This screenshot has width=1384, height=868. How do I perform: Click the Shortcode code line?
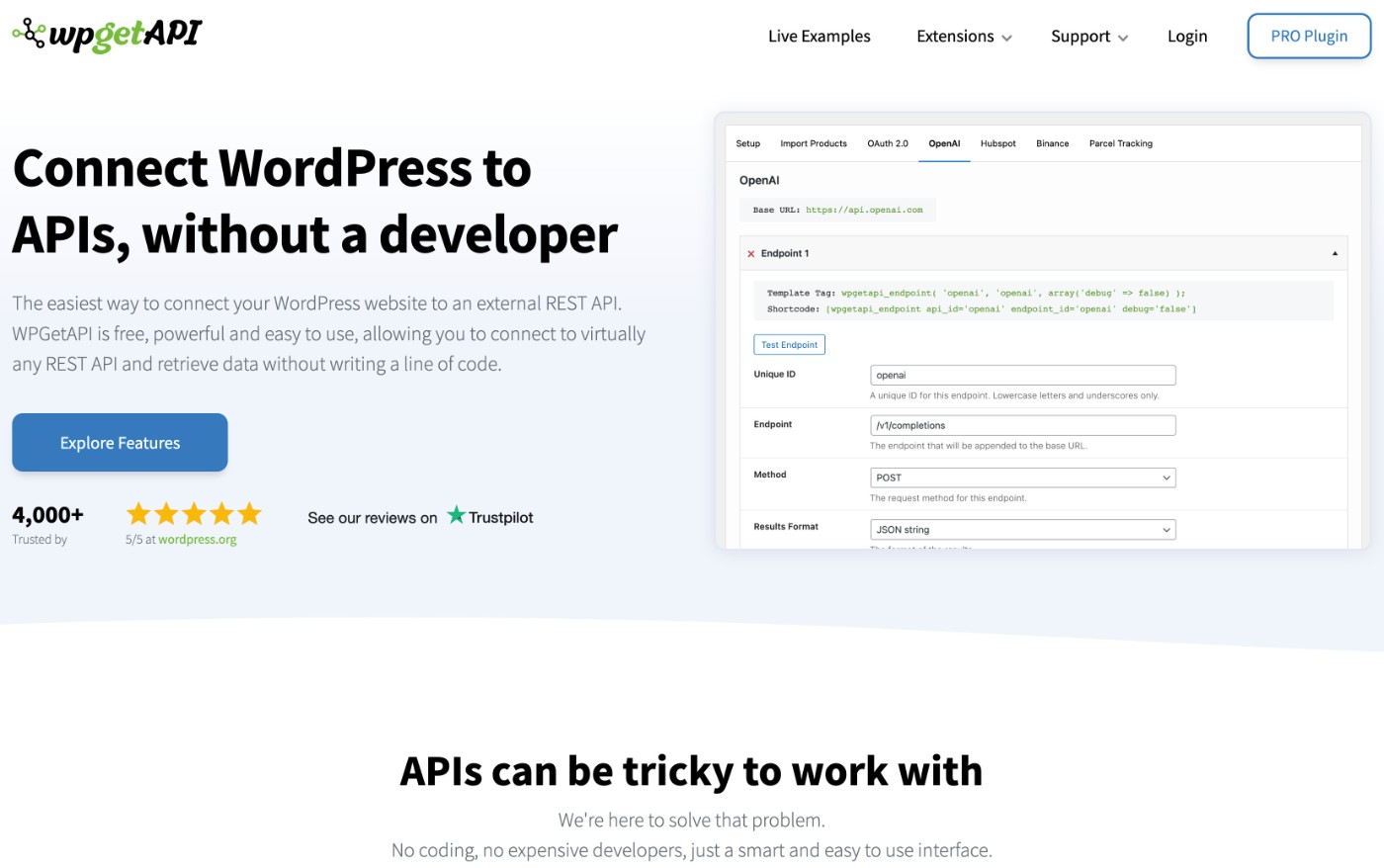click(x=982, y=309)
